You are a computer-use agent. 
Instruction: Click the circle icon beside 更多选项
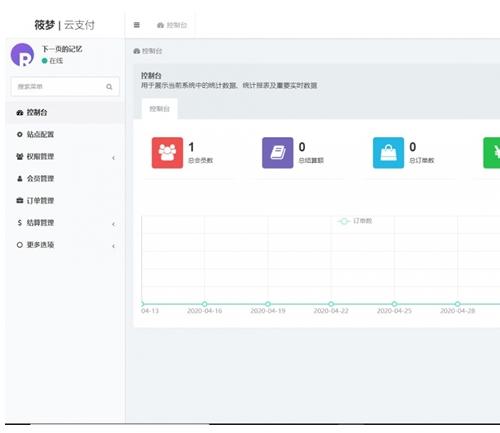(20, 245)
